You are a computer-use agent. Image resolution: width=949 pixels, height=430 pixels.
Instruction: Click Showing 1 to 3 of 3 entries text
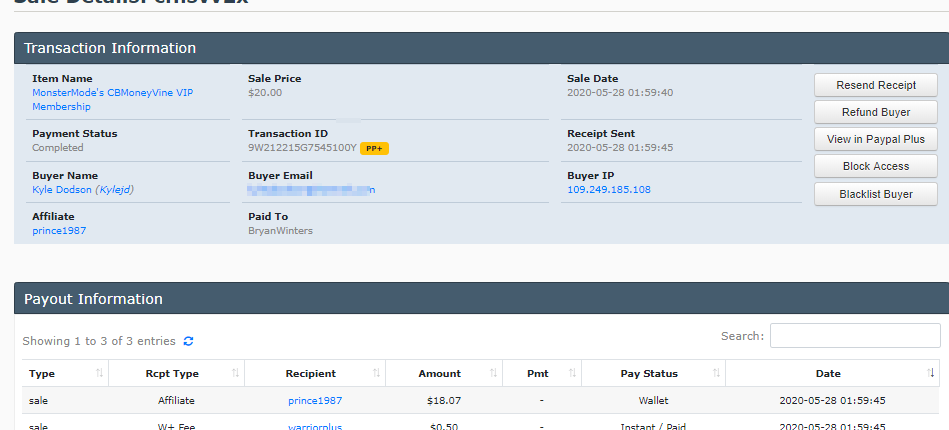(x=99, y=341)
